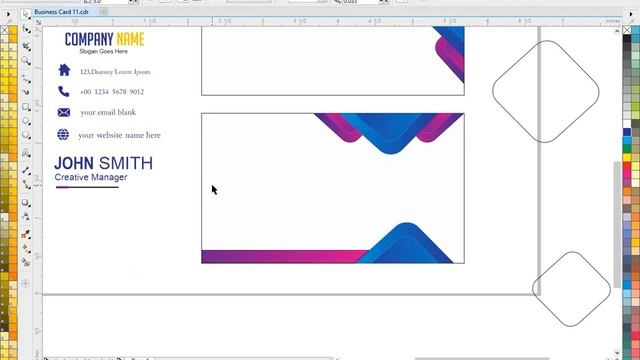Pick cyan swatch in right palette
The height and width of the screenshot is (360, 640).
(x=627, y=141)
